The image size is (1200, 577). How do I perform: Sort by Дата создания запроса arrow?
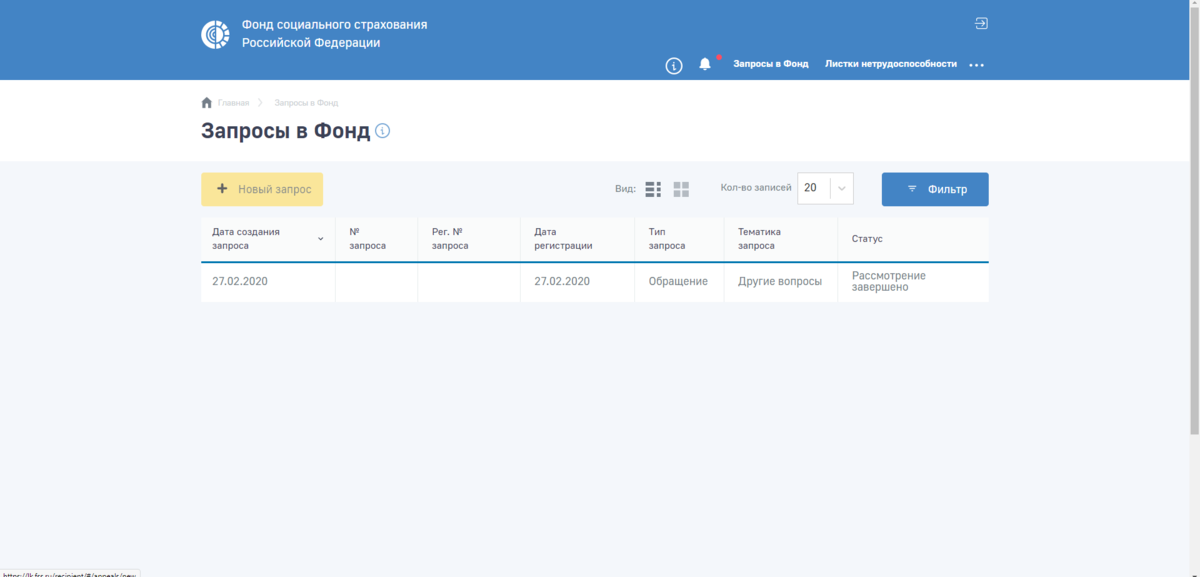click(321, 239)
